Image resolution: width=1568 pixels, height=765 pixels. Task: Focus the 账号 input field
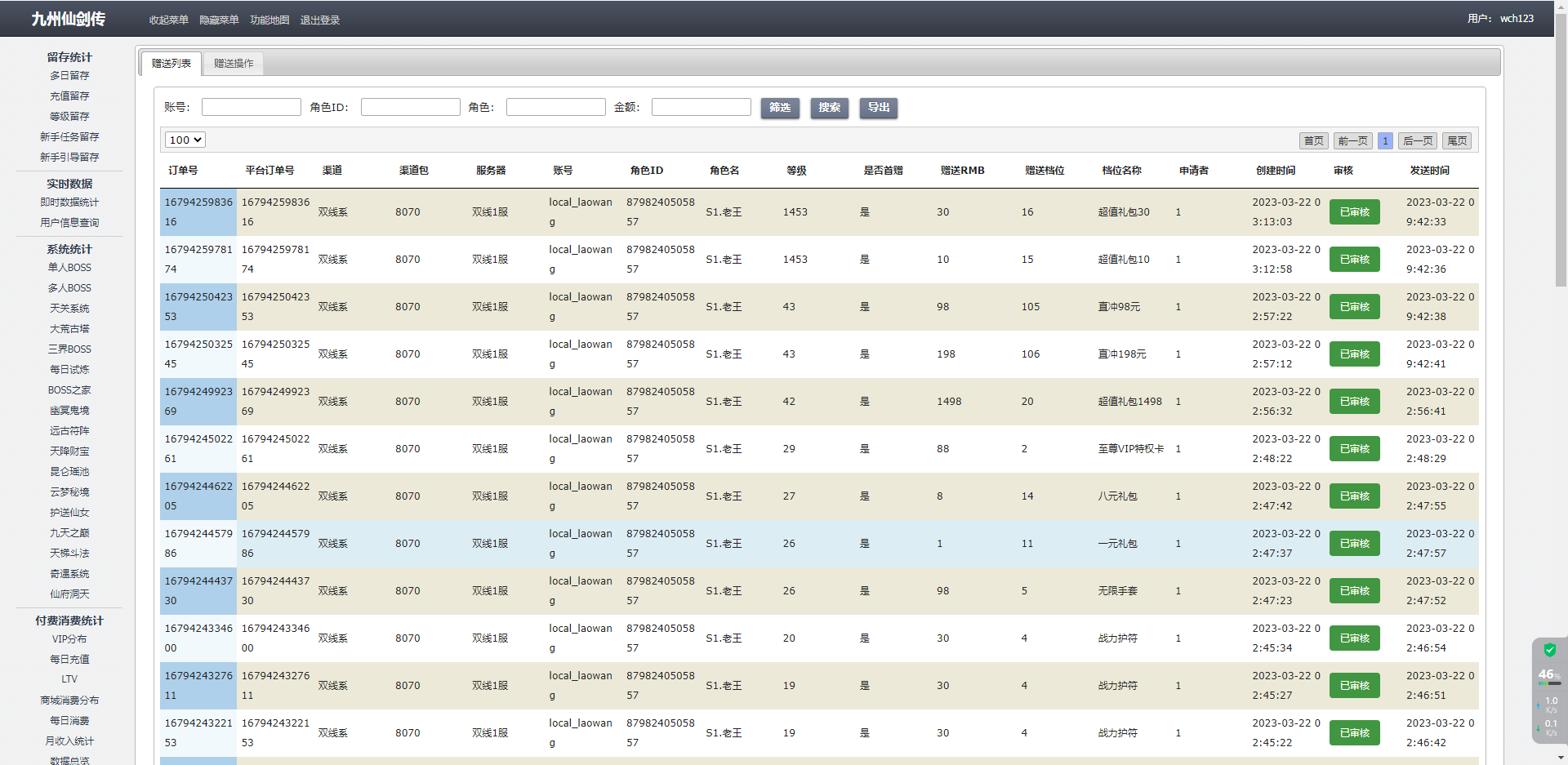click(x=252, y=107)
